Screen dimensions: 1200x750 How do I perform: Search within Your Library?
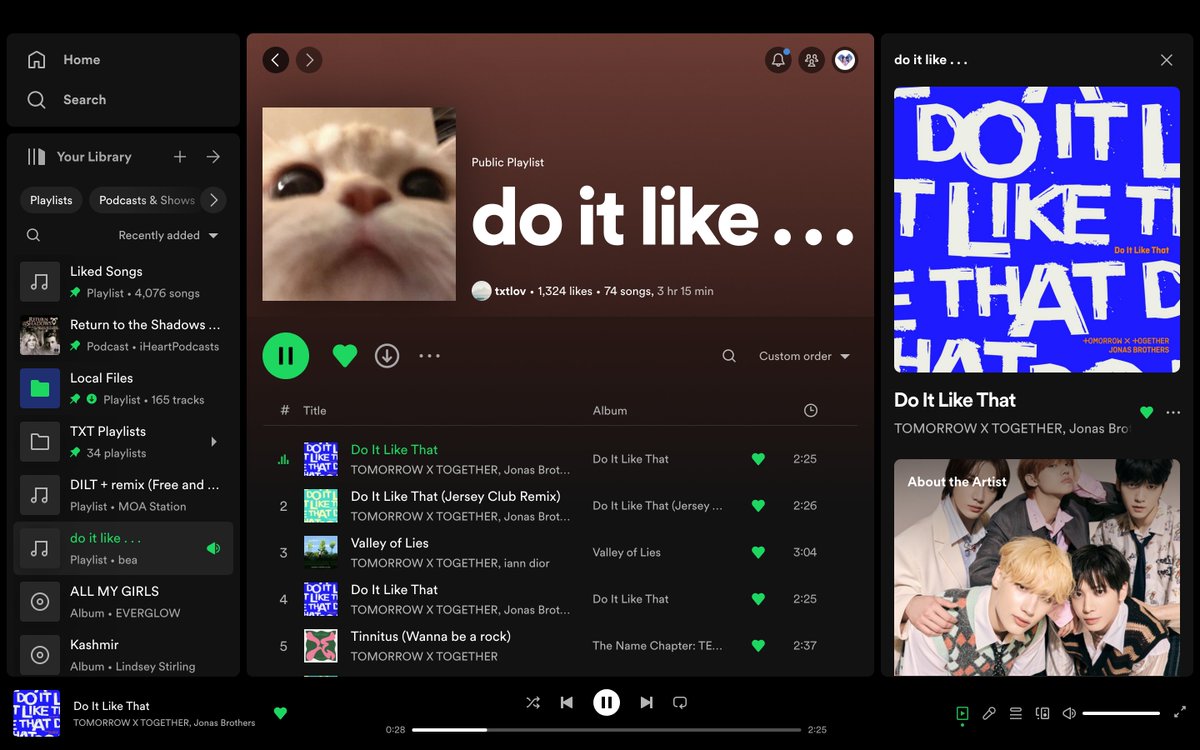coord(34,235)
